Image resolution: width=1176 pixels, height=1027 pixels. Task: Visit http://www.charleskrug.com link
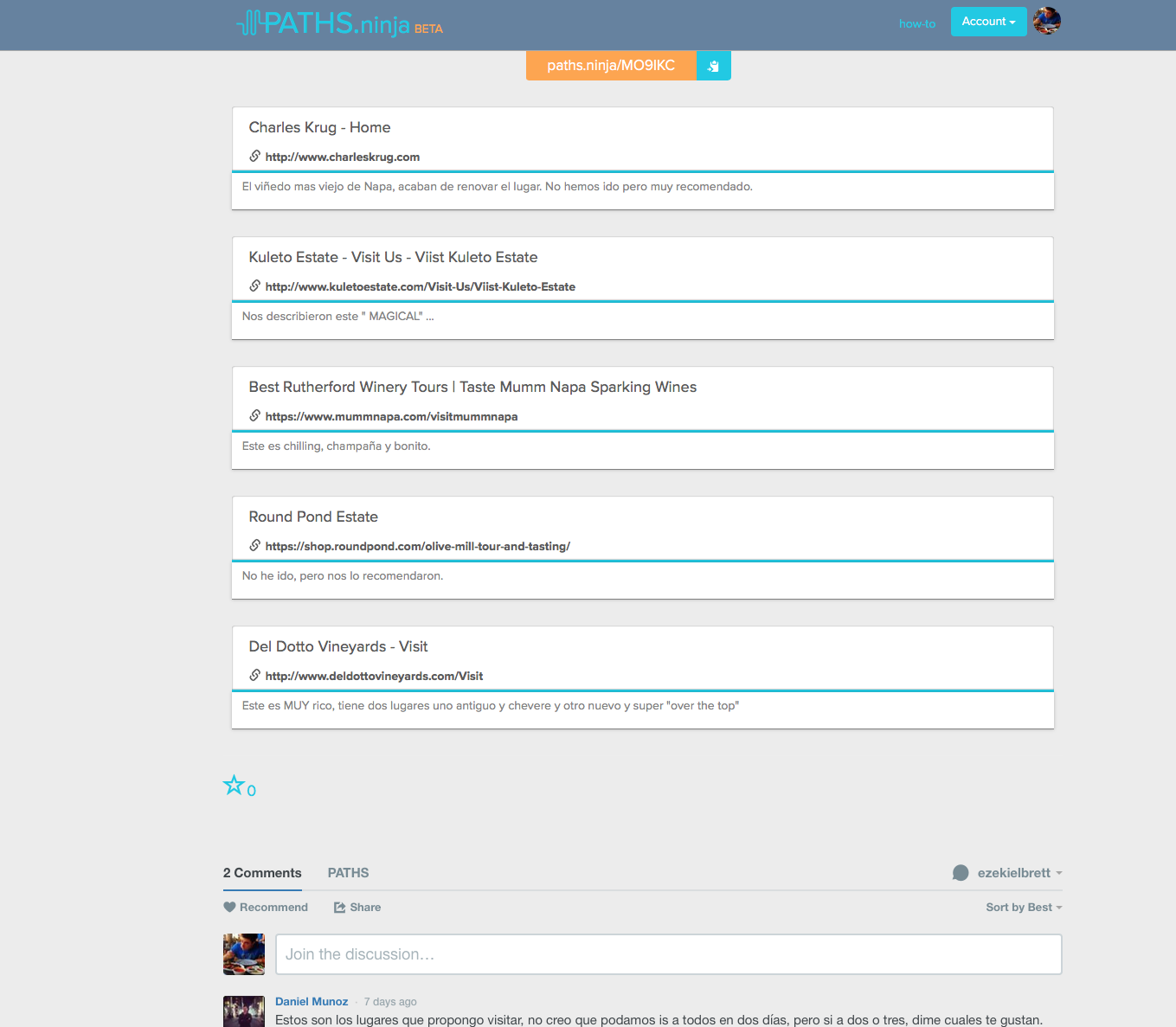(343, 157)
